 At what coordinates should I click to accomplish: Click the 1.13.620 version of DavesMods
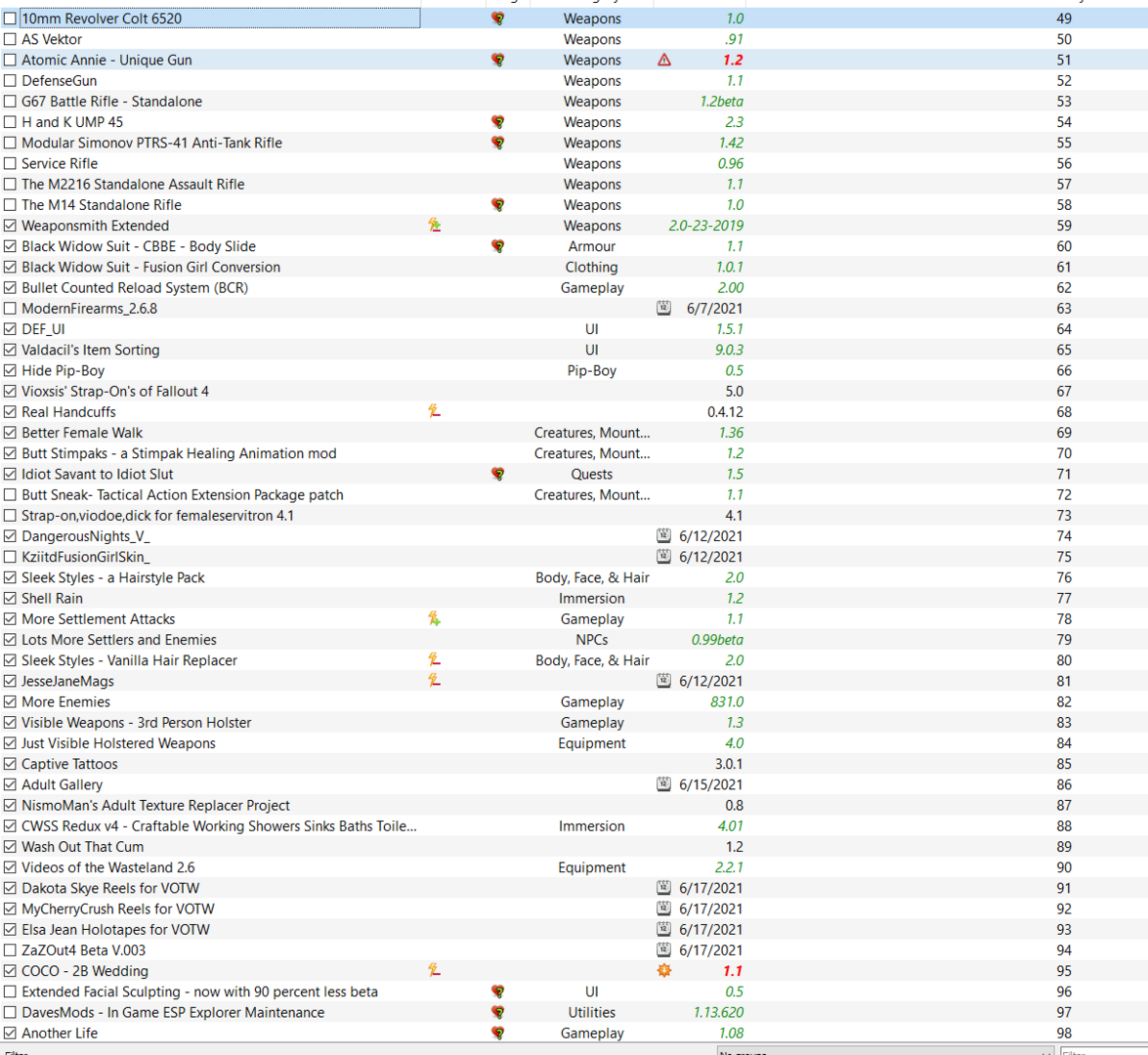[x=718, y=1013]
